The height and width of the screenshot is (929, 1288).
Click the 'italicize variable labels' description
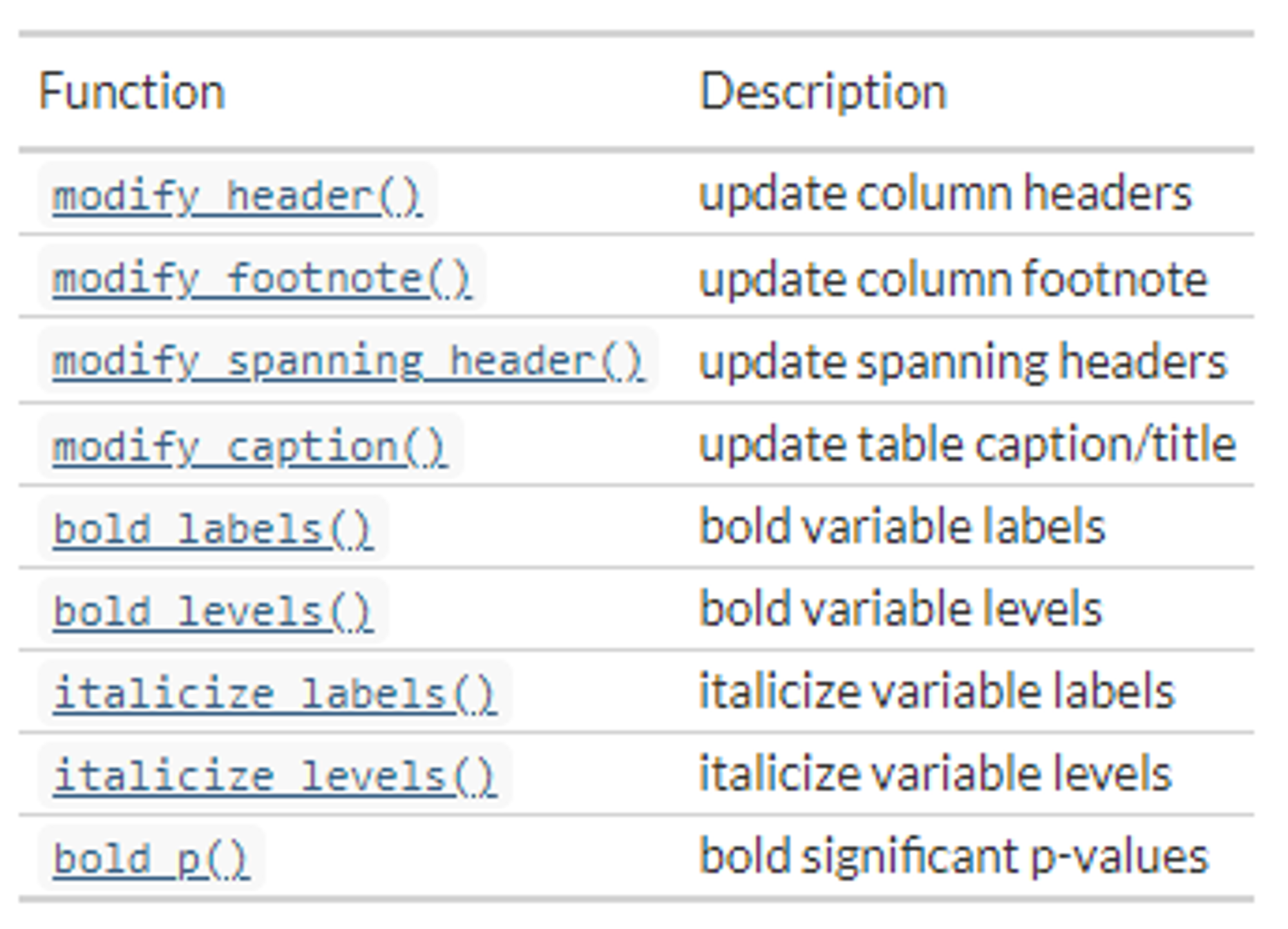tap(937, 692)
